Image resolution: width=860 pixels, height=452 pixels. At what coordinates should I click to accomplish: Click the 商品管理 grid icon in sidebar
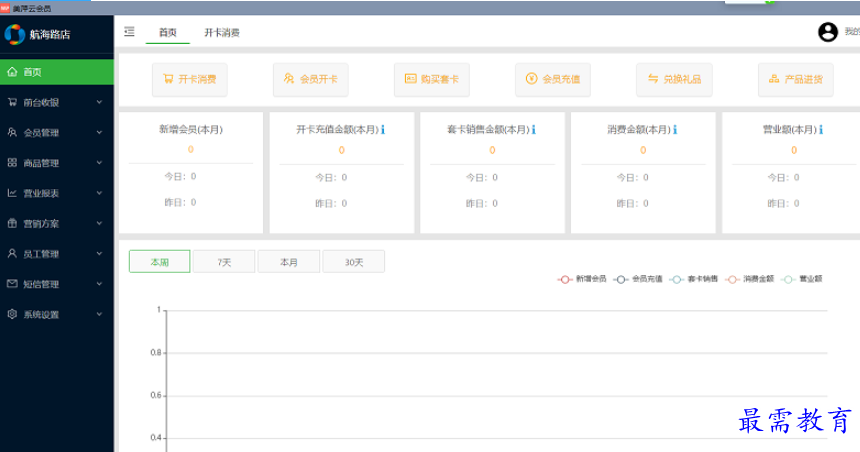(x=12, y=162)
